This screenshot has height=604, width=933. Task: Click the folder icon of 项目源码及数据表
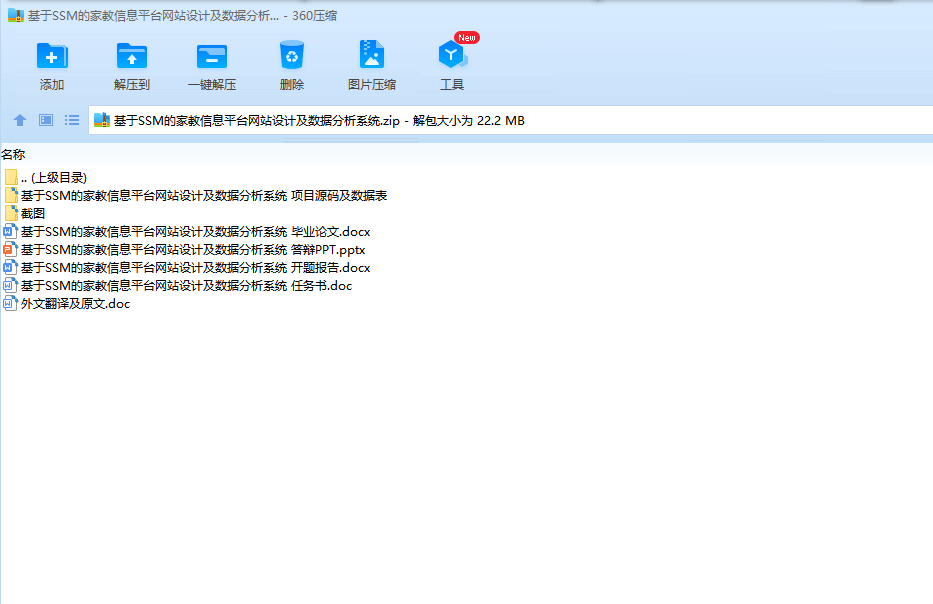click(x=11, y=195)
